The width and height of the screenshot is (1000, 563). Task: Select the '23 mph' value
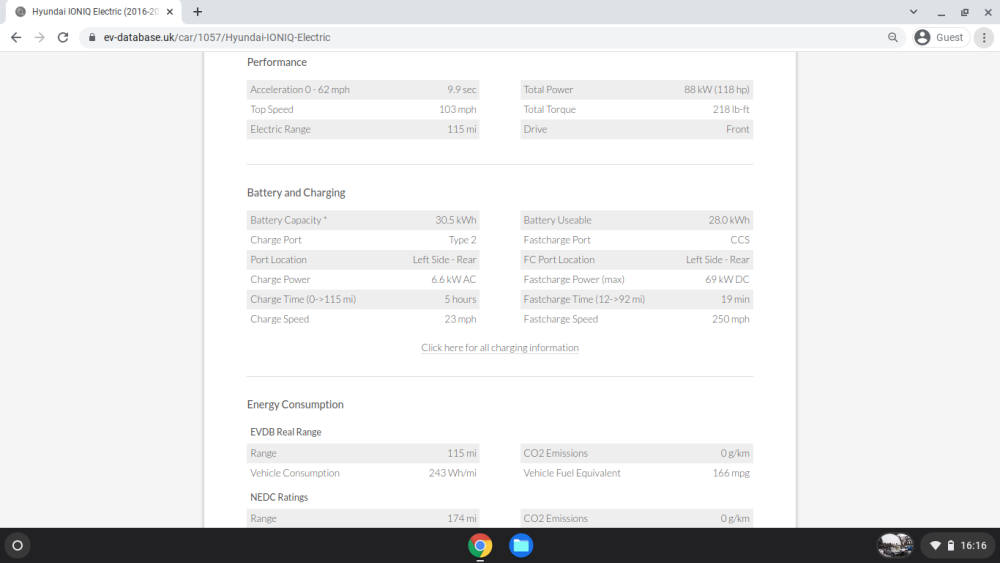pyautogui.click(x=460, y=319)
